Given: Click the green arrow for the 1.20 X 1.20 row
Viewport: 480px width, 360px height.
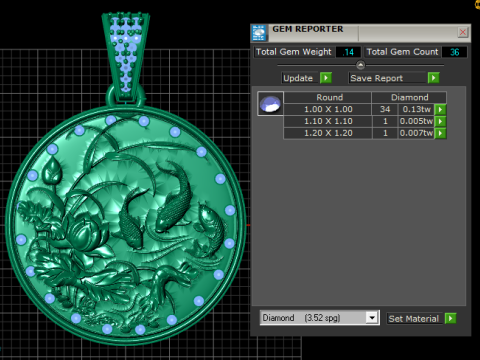Looking at the screenshot, I should (x=440, y=133).
